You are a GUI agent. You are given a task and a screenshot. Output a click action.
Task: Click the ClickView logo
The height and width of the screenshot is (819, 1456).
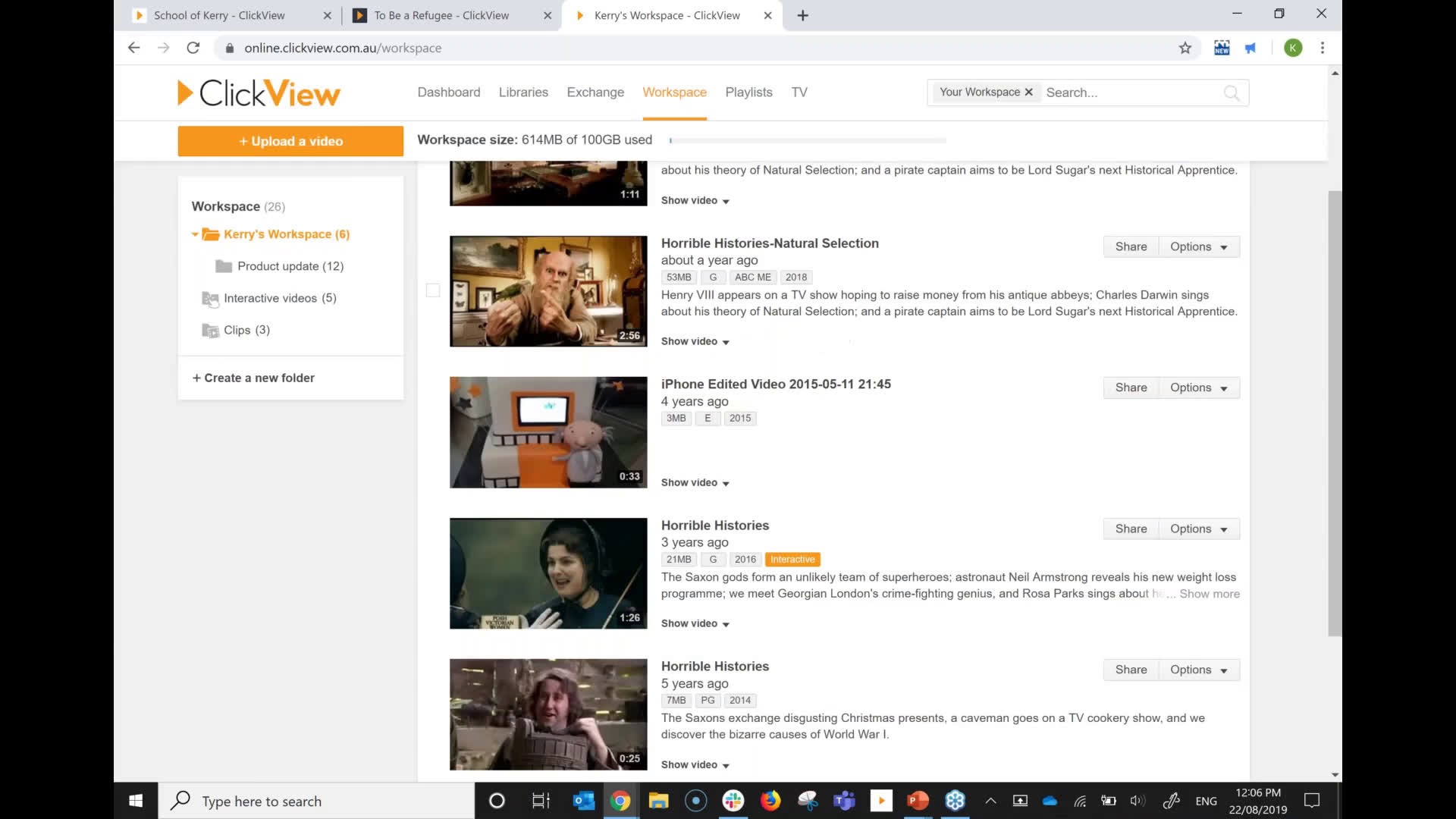pyautogui.click(x=259, y=93)
